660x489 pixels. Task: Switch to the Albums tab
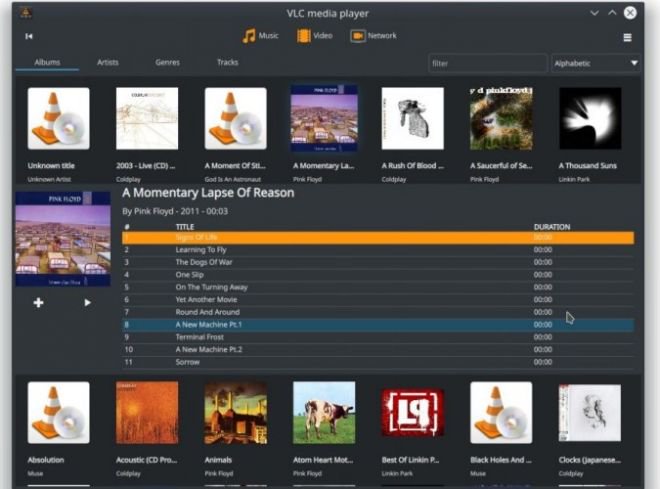click(x=47, y=62)
